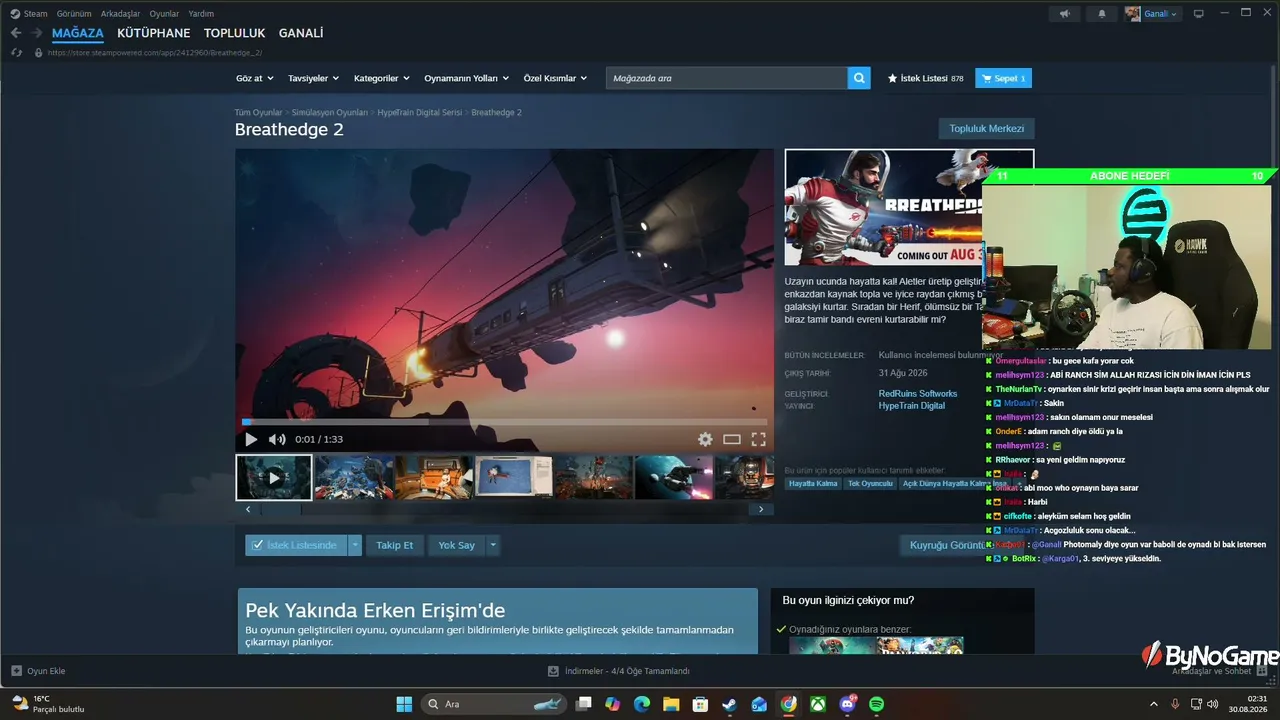Open Windows Start menu

(x=404, y=704)
